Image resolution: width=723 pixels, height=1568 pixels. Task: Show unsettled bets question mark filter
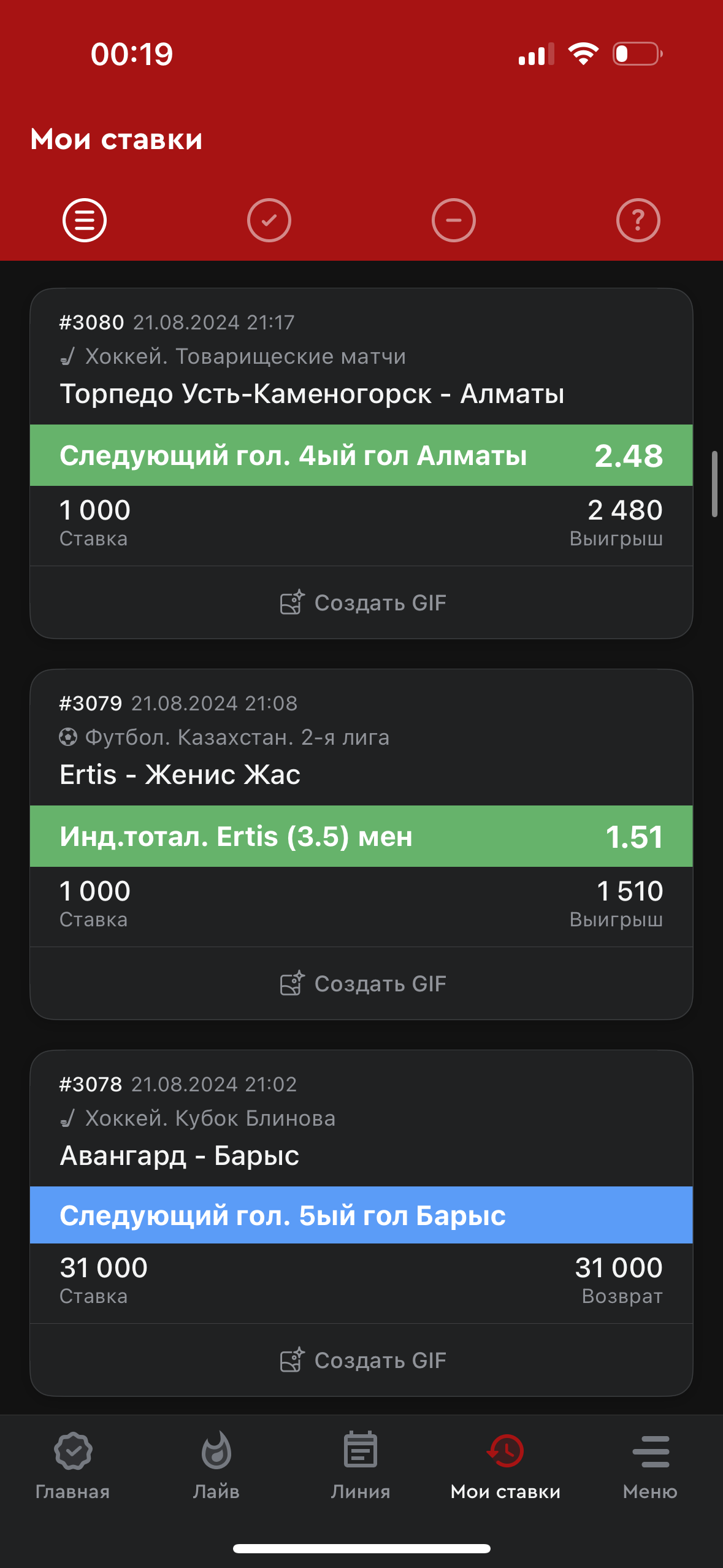coord(638,220)
